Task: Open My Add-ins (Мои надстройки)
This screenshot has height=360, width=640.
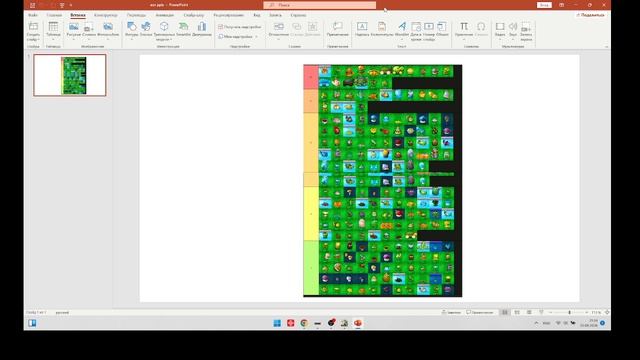Action: (236, 37)
